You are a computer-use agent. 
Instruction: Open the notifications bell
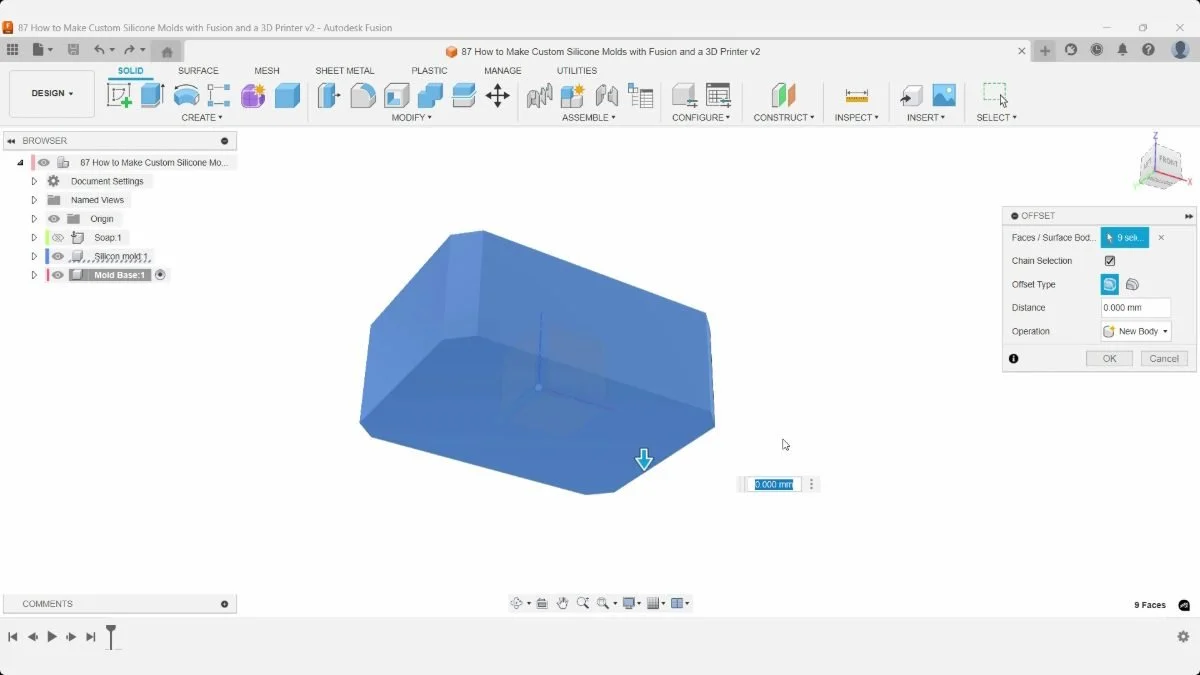pos(1123,50)
